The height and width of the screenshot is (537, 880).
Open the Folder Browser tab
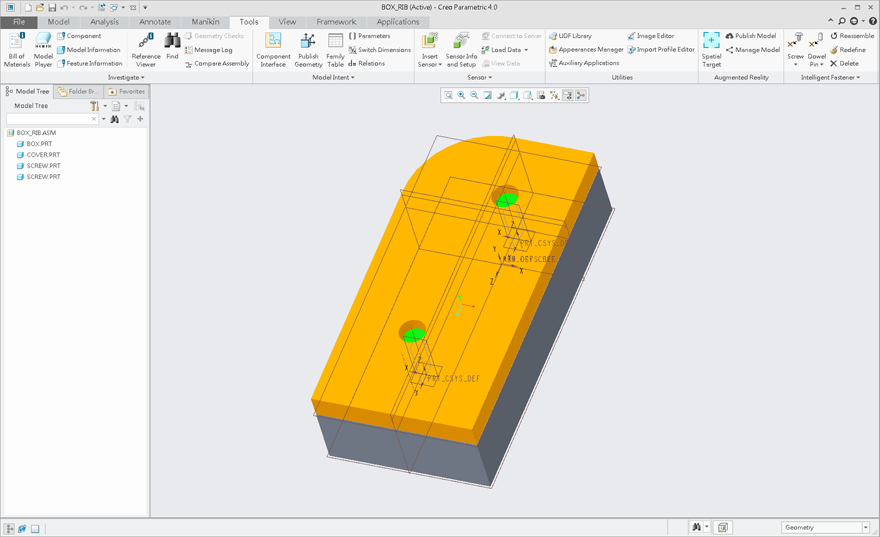coord(77,91)
